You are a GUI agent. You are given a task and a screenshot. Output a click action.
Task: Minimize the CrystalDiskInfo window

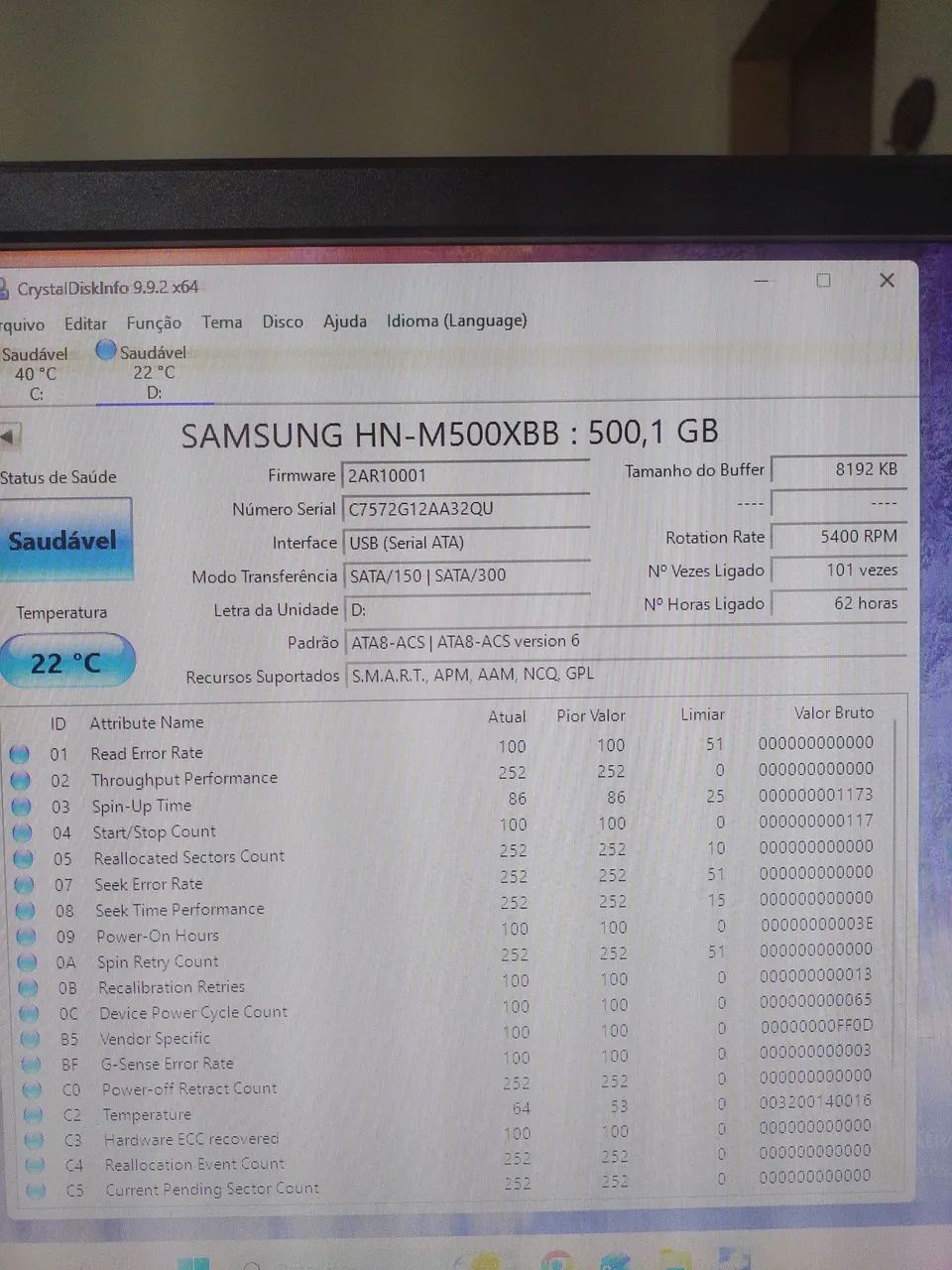pos(762,282)
